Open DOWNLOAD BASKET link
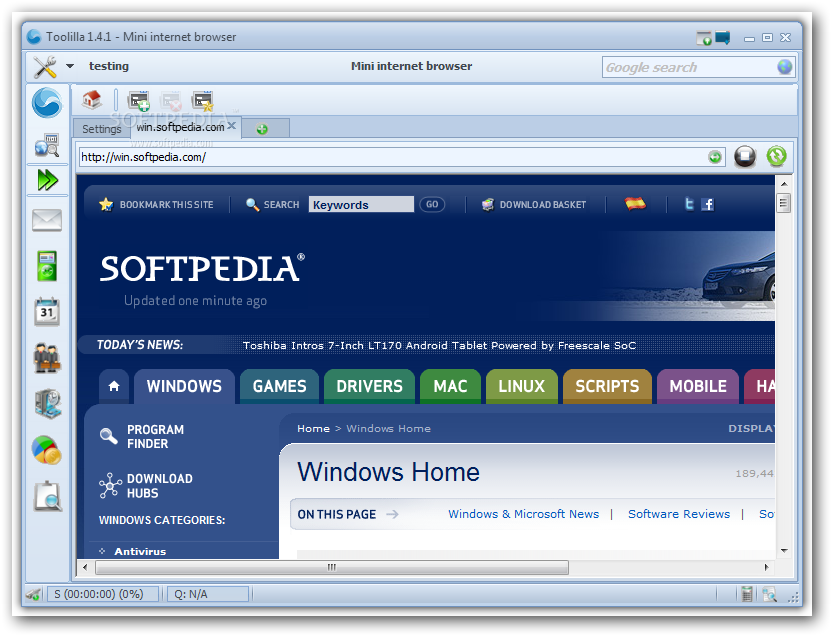 tap(542, 205)
